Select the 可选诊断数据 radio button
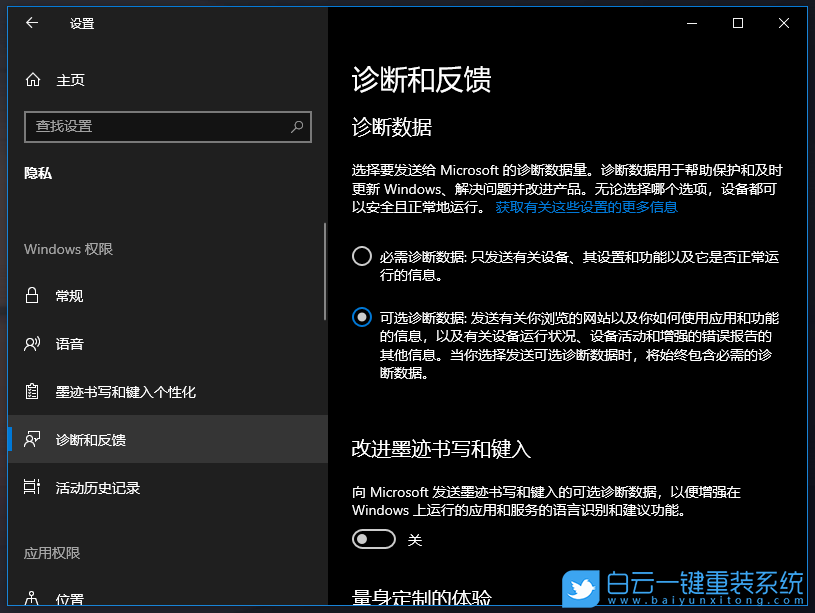Screen dimensions: 815x613 tap(361, 318)
